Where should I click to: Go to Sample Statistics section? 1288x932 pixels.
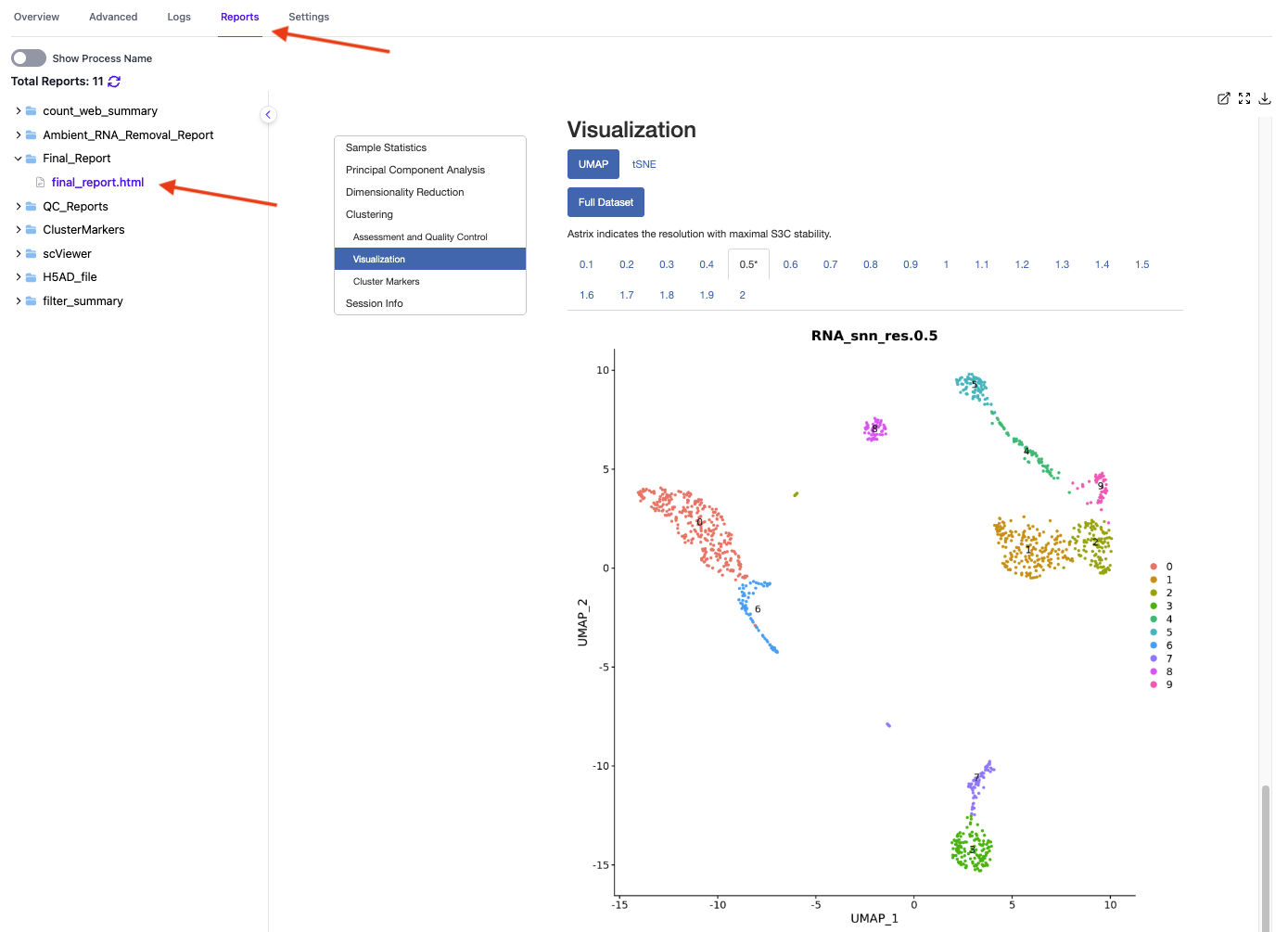coord(430,147)
